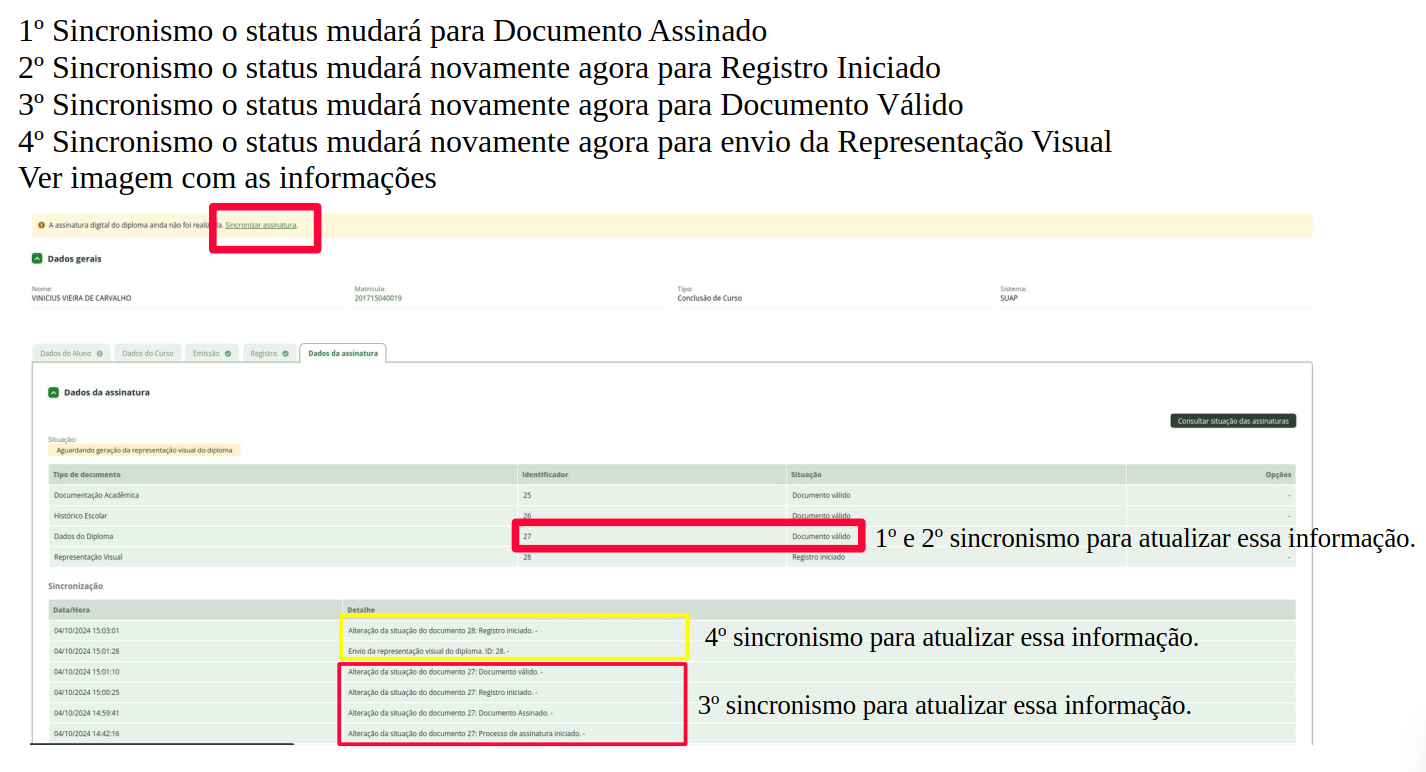Click the Tipo de documento column header
Image resolution: width=1426 pixels, height=772 pixels.
(x=87, y=474)
